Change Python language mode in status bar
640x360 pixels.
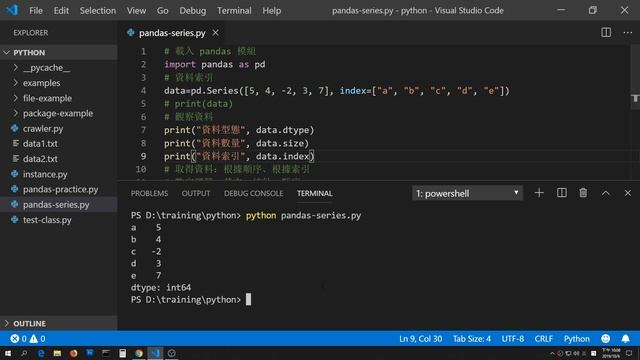[576, 339]
